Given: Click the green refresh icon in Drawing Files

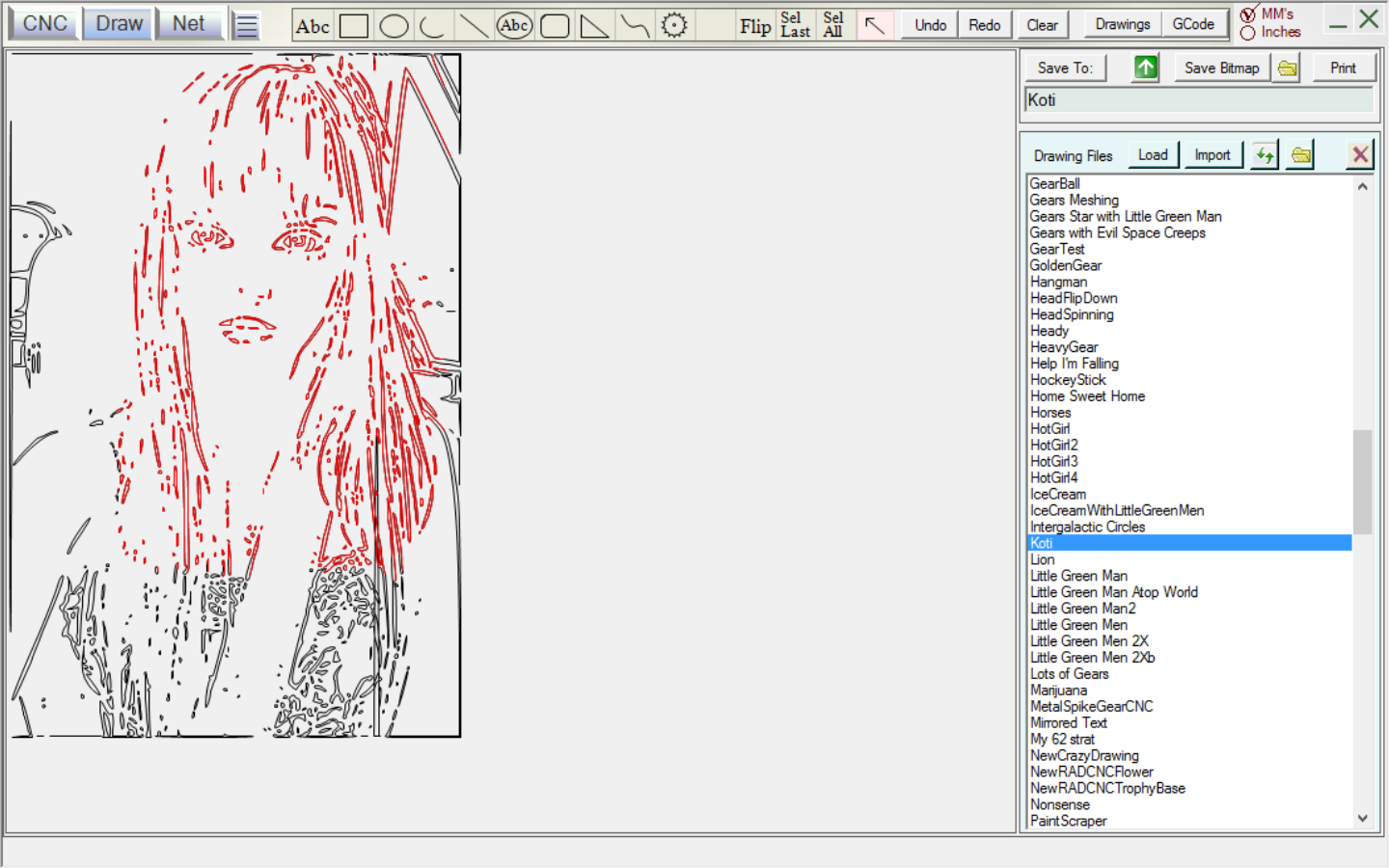Looking at the screenshot, I should click(1265, 154).
